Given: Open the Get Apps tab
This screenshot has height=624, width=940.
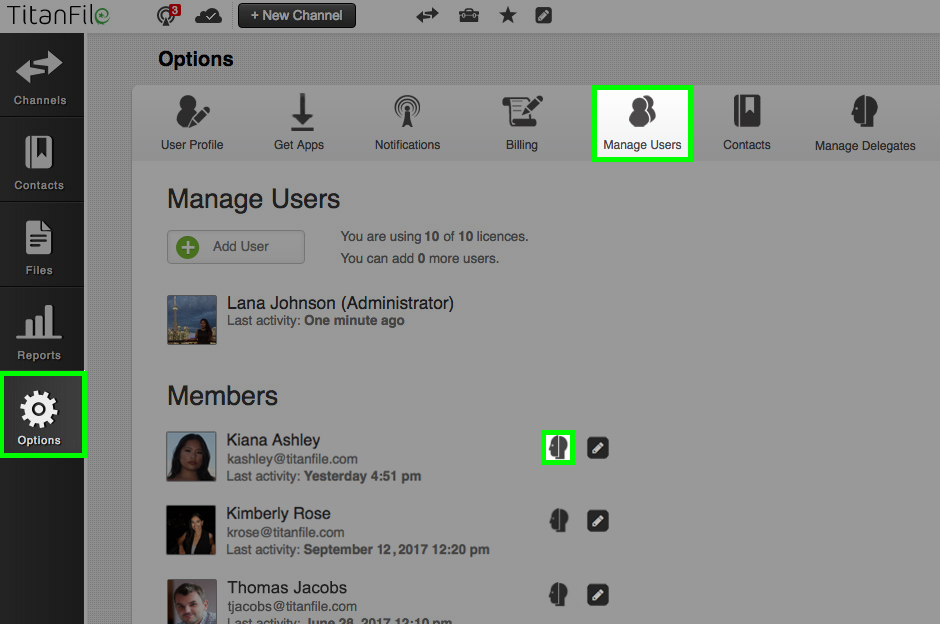Looking at the screenshot, I should click(298, 122).
